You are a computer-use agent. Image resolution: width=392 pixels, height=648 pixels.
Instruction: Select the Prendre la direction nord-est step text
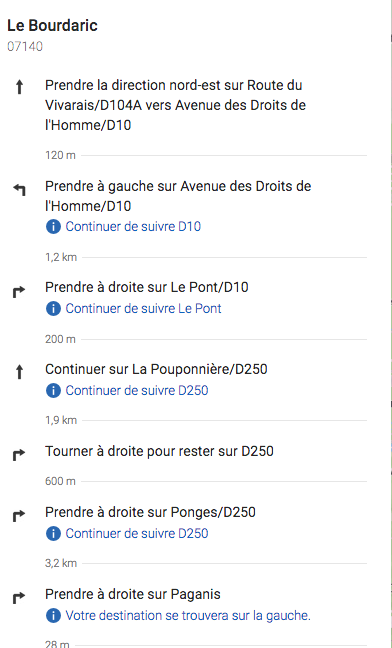(x=175, y=105)
